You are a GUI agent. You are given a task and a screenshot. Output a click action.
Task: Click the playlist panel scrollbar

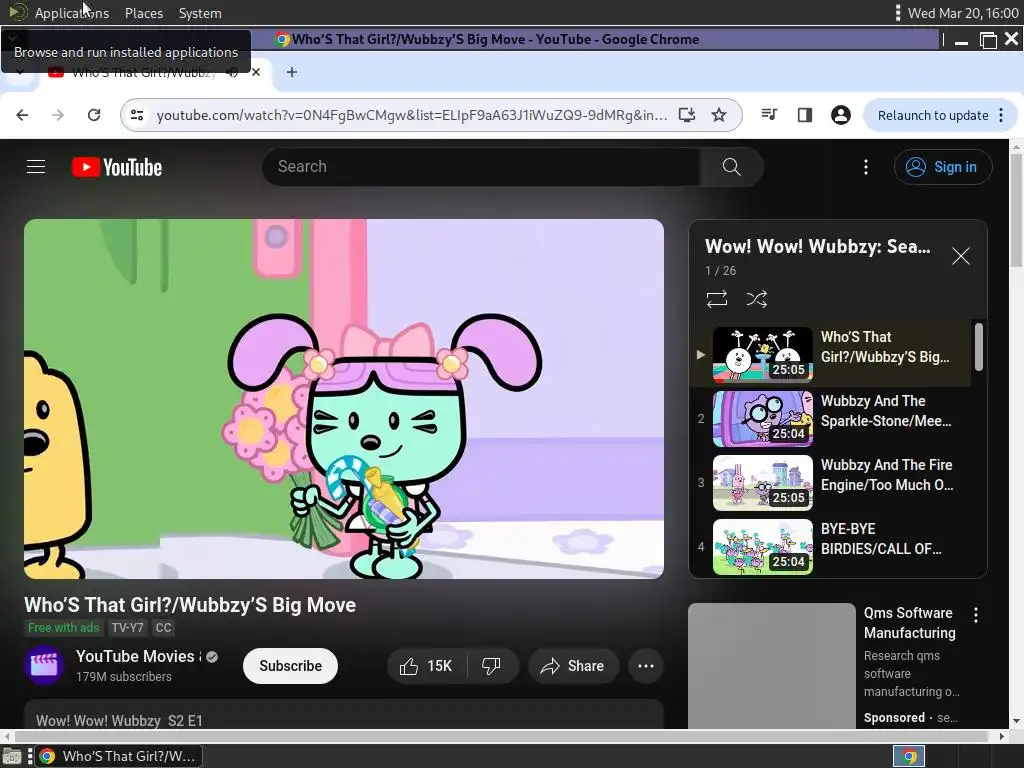point(979,347)
